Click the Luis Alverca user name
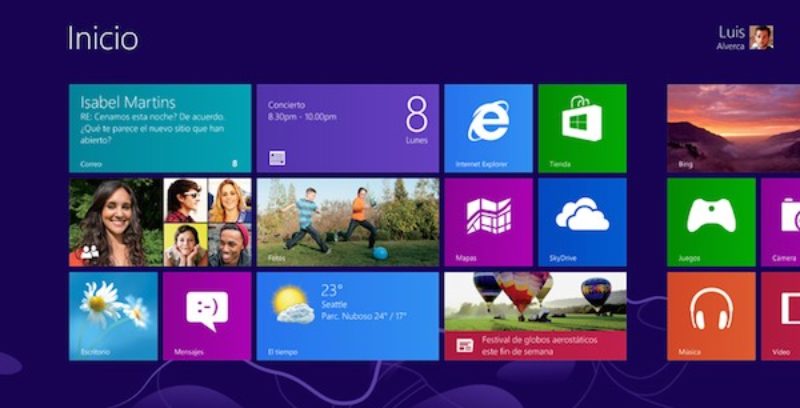Image resolution: width=800 pixels, height=408 pixels. click(731, 38)
